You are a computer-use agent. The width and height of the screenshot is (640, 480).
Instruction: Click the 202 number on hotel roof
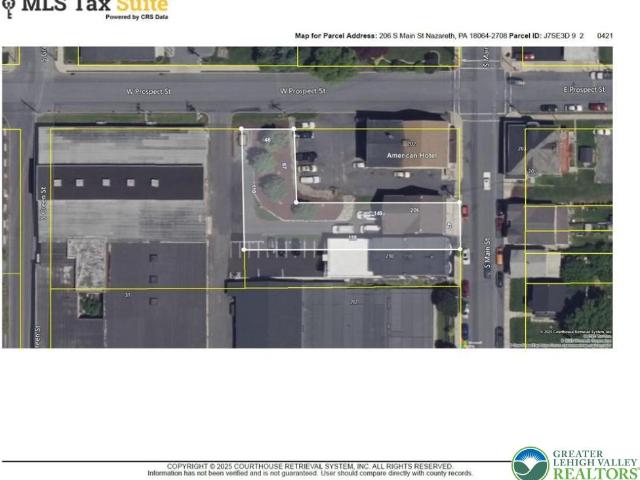point(411,144)
